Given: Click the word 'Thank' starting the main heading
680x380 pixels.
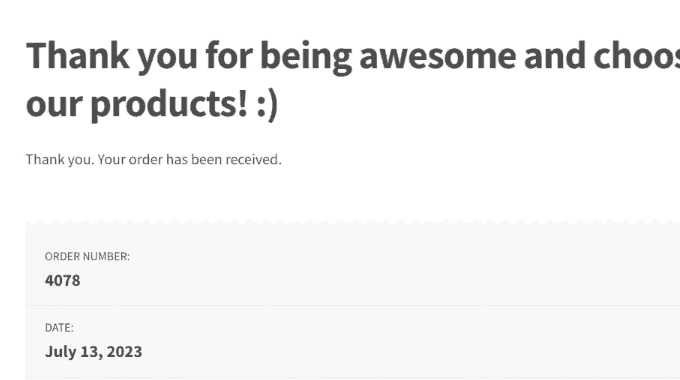Looking at the screenshot, I should pos(78,56).
